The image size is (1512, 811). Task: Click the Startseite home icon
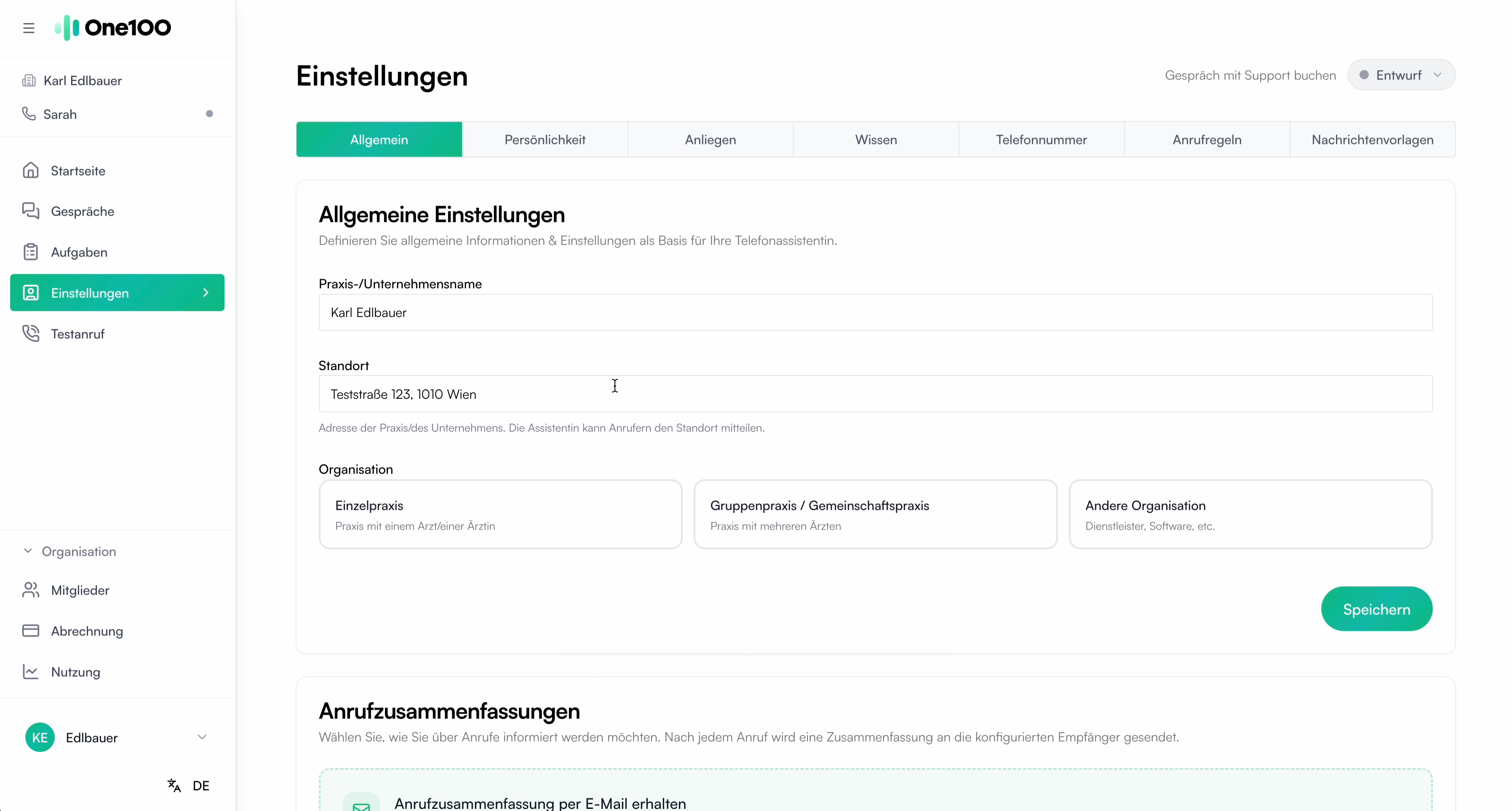point(30,170)
